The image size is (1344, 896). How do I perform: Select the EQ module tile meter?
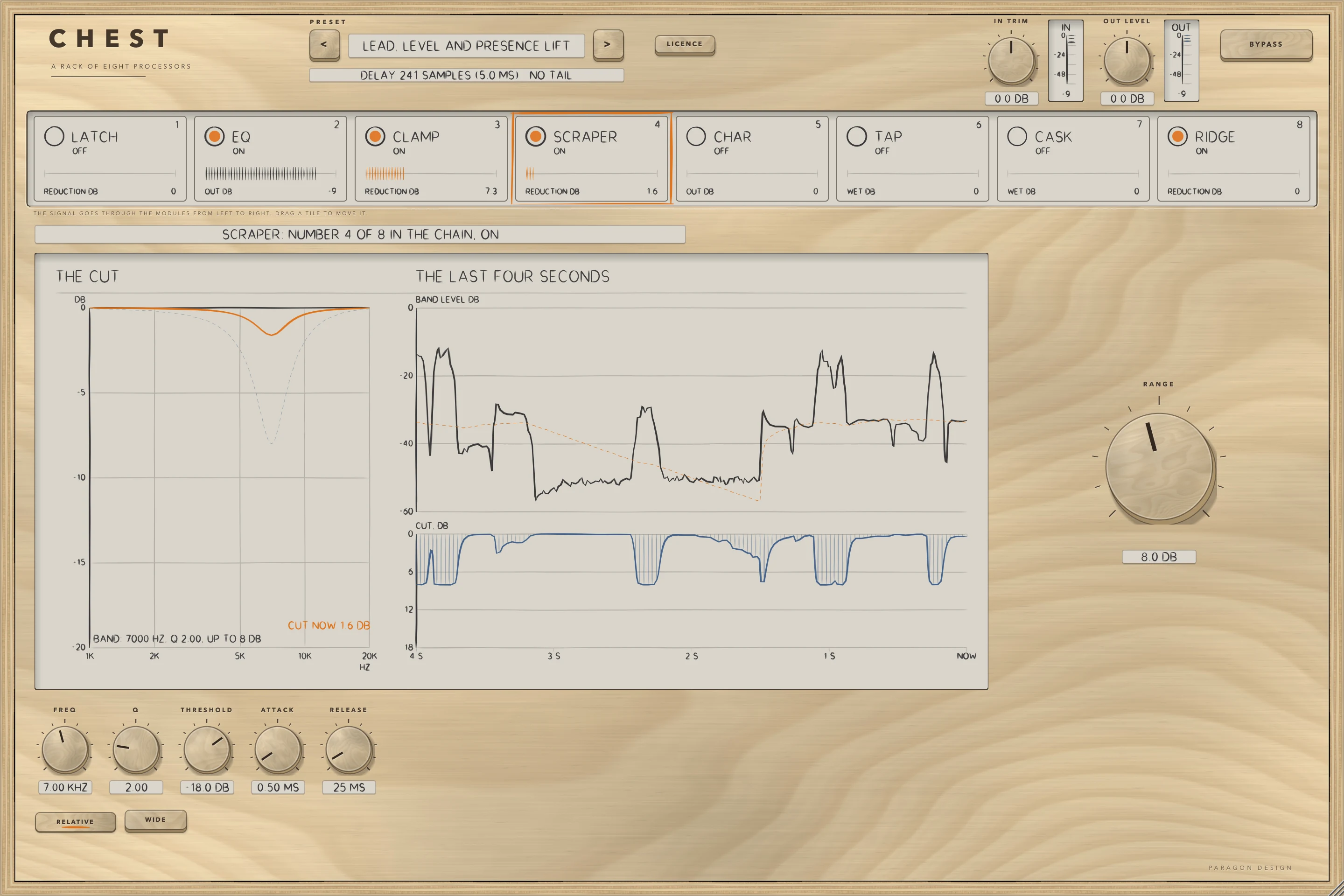pos(270,173)
